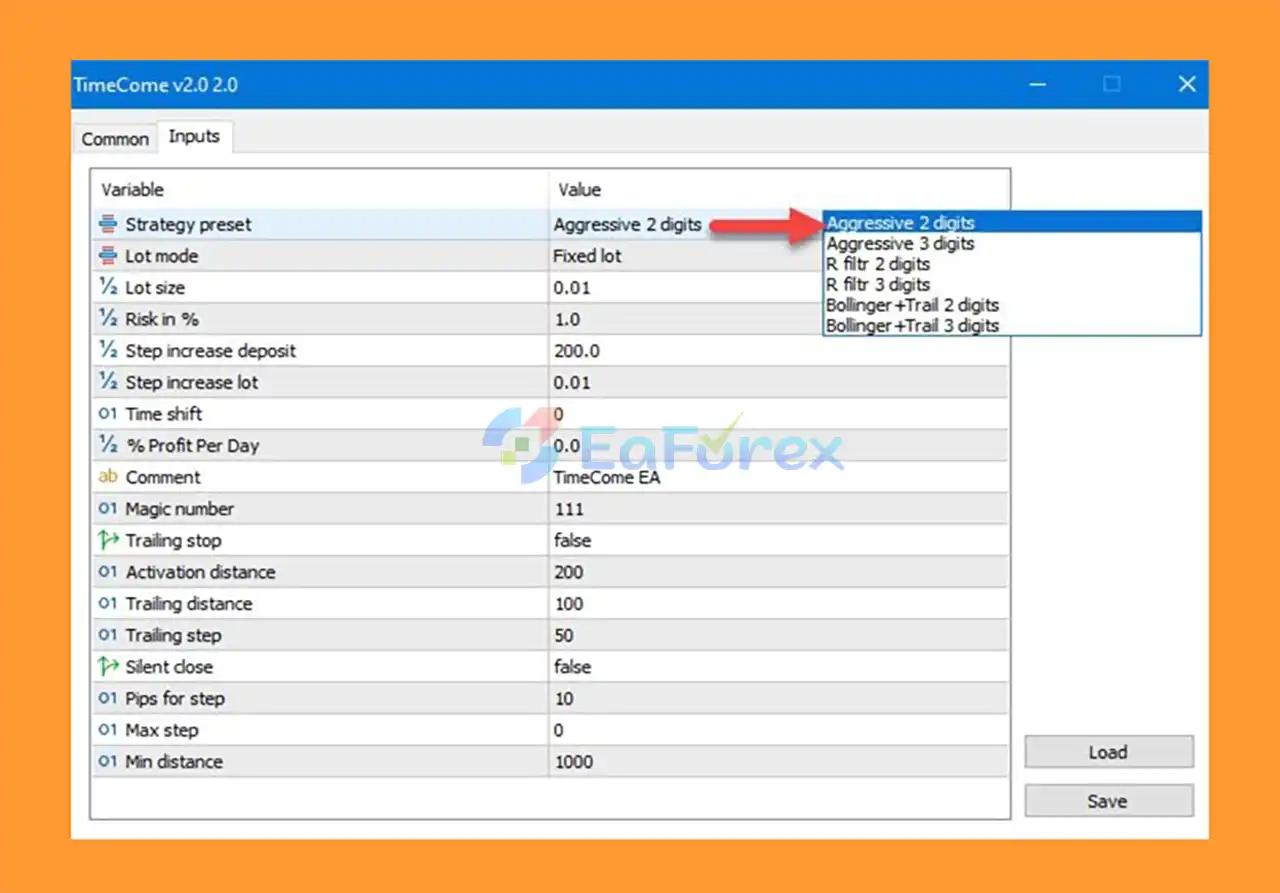Click the Lot mode row icon
Viewport: 1280px width, 893px height.
tap(108, 256)
